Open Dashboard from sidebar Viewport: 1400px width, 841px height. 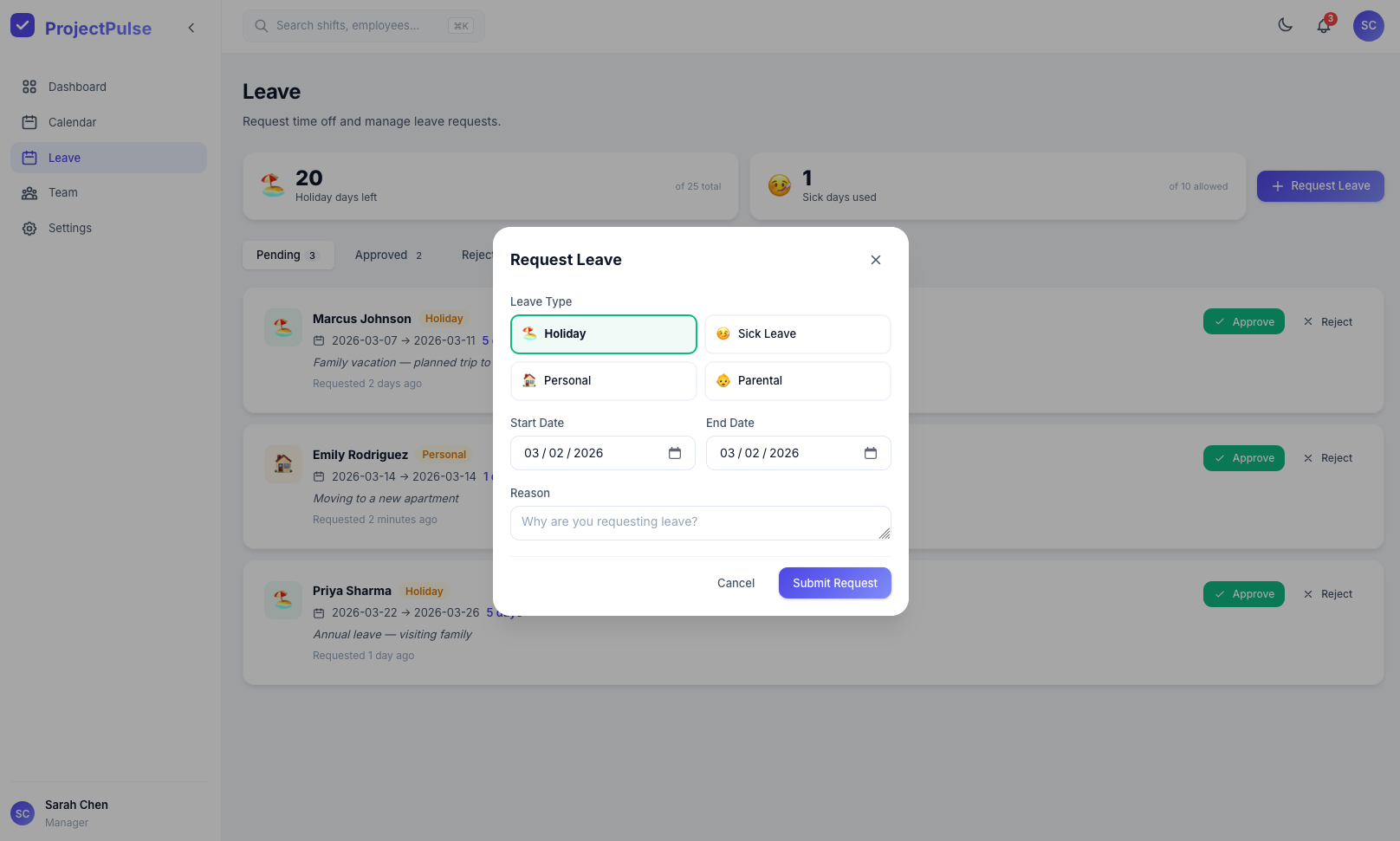coord(77,87)
